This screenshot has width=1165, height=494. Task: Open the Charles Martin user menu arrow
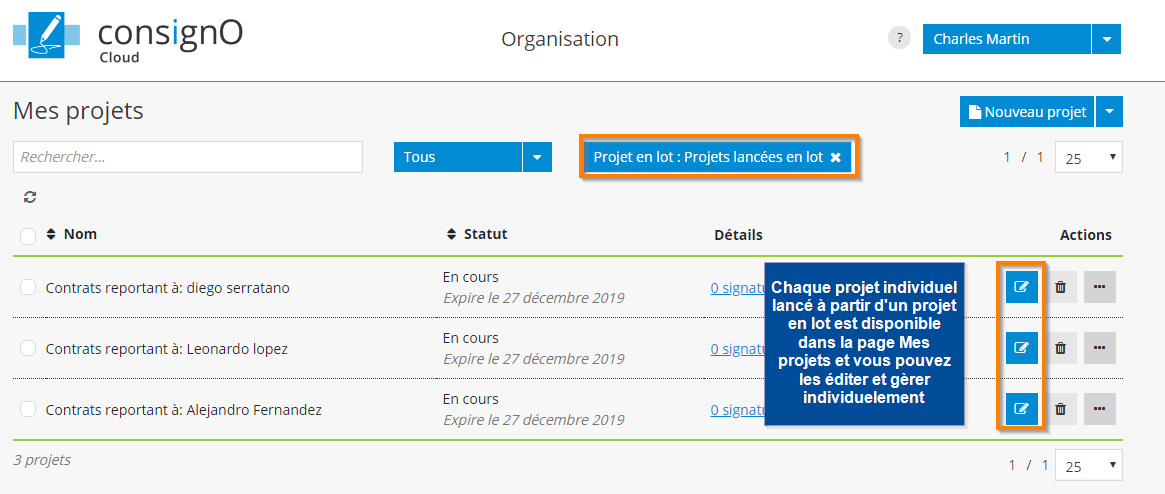[x=1106, y=39]
